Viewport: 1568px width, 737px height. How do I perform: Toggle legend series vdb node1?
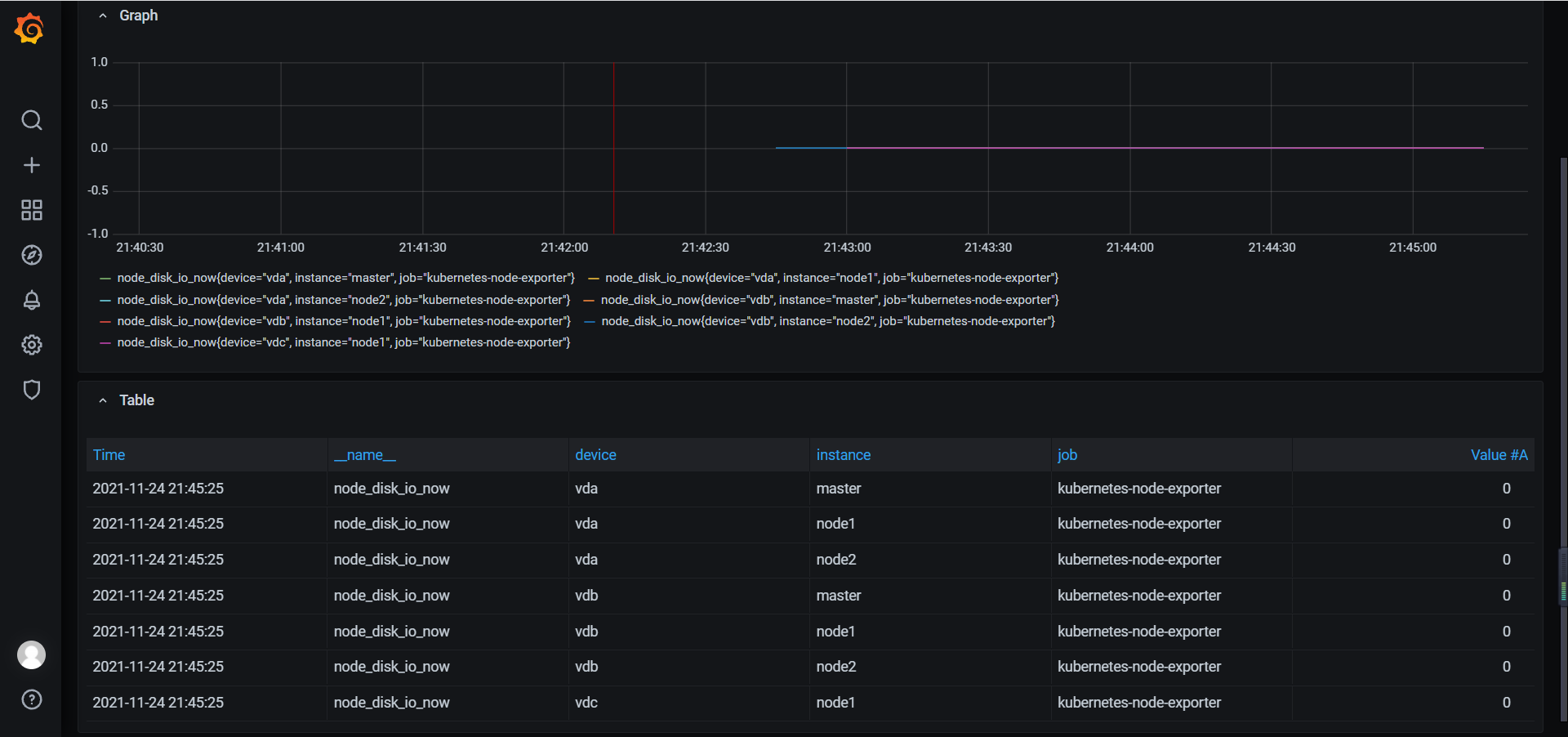pyautogui.click(x=344, y=321)
